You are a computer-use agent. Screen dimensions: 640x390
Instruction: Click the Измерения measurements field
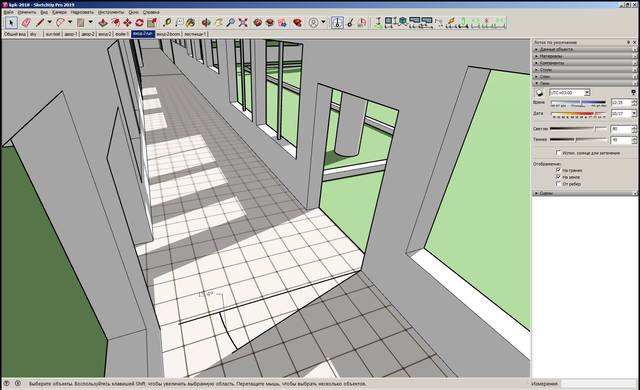598,383
